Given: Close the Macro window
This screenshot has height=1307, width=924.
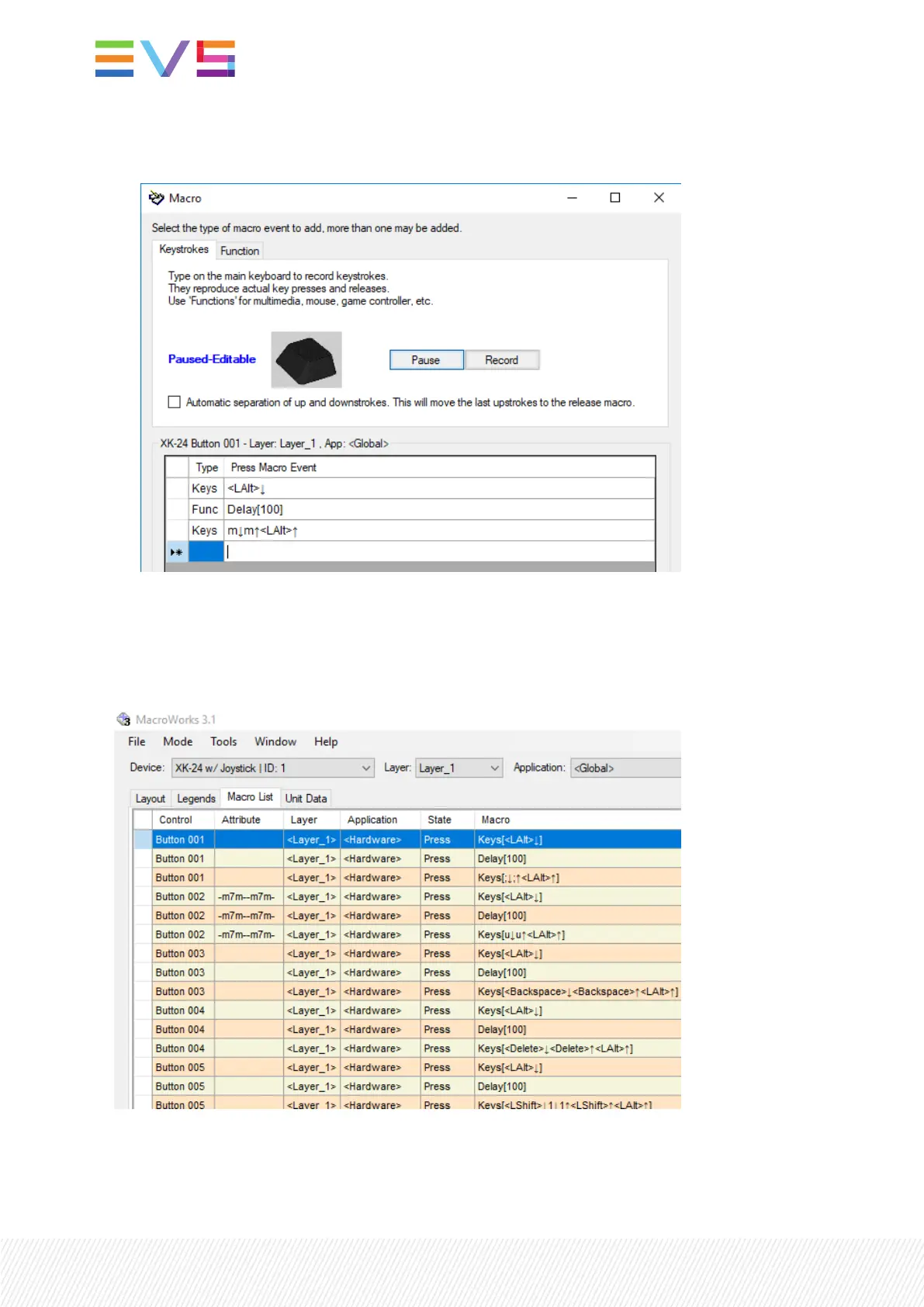Looking at the screenshot, I should click(659, 198).
